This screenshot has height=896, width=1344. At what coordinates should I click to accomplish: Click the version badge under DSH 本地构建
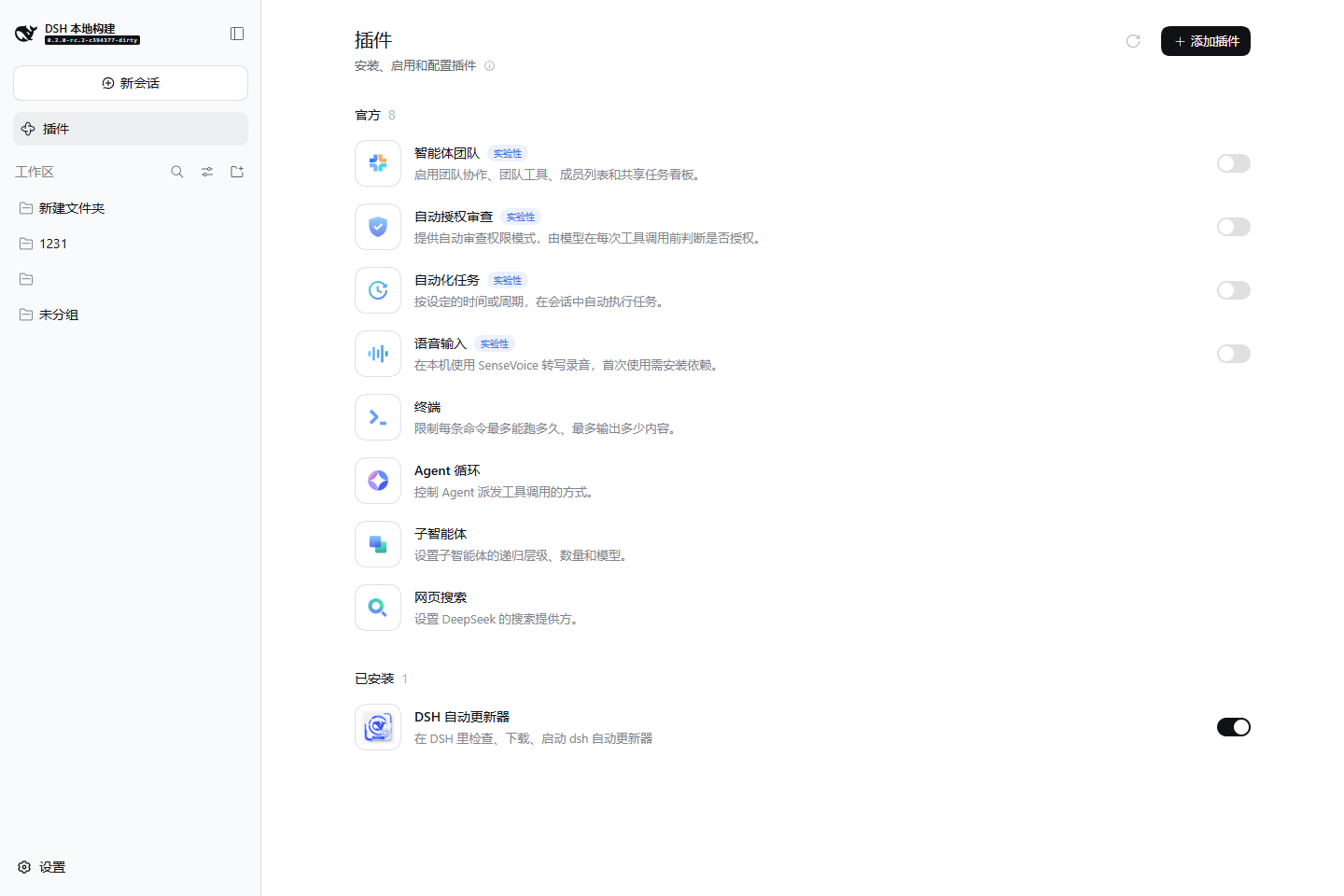click(x=92, y=40)
